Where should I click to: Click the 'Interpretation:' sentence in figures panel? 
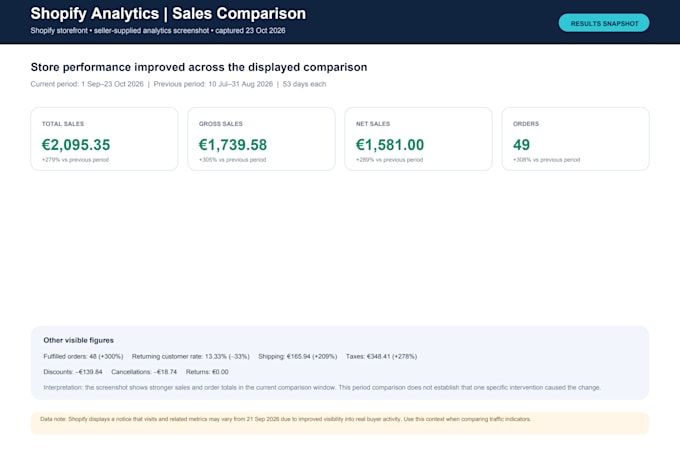tap(322, 387)
